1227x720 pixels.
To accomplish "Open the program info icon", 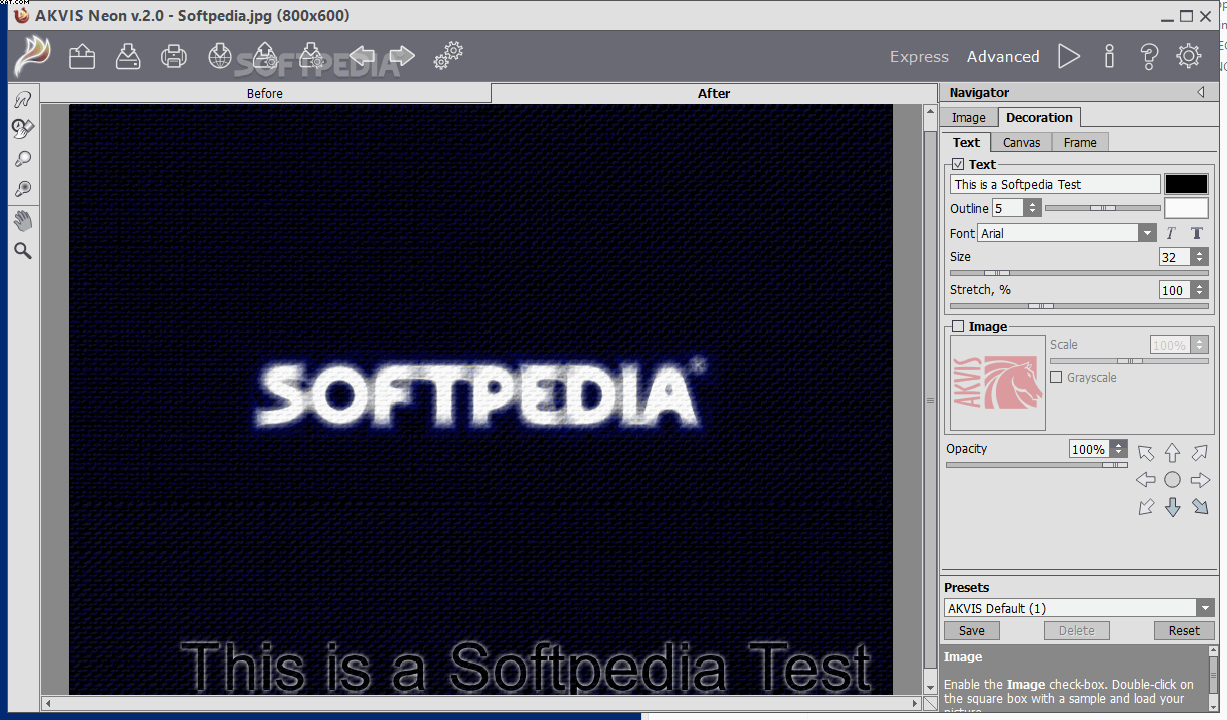I will point(1109,56).
